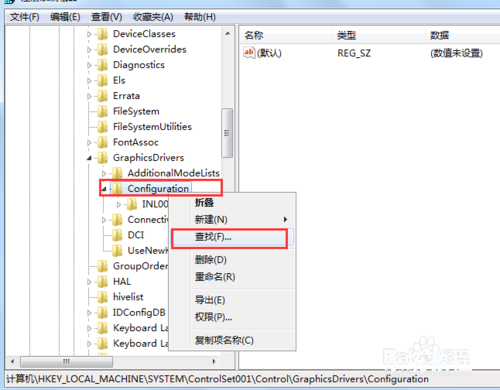The width and height of the screenshot is (500, 390).
Task: Click the hivelist folder icon
Action: tap(103, 297)
